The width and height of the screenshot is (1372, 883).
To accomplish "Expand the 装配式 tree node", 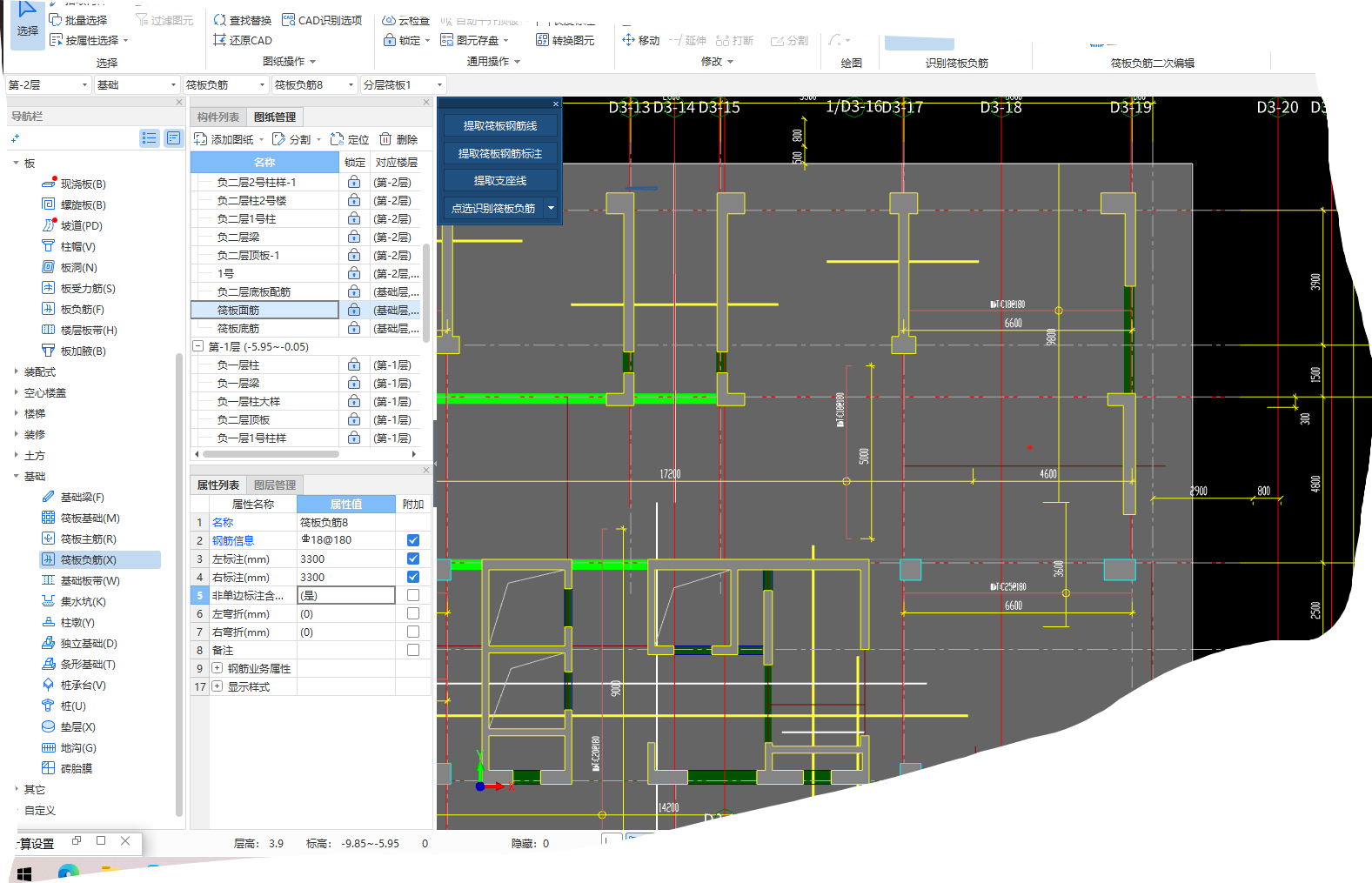I will [17, 371].
